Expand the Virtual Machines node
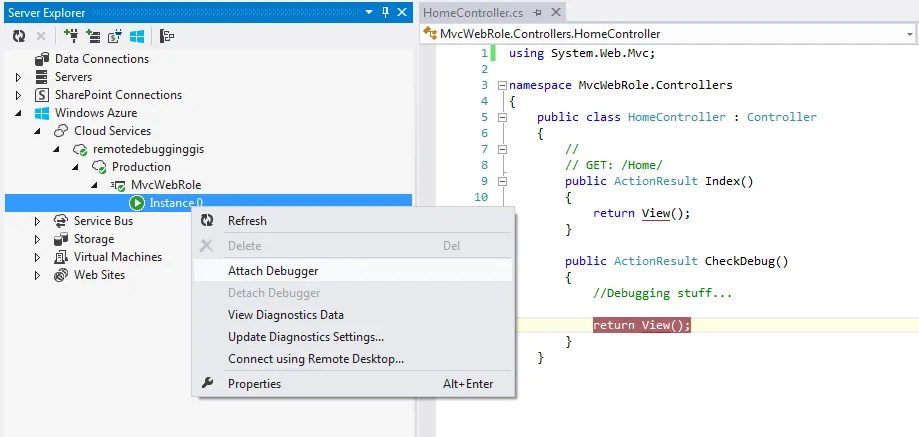 38,257
